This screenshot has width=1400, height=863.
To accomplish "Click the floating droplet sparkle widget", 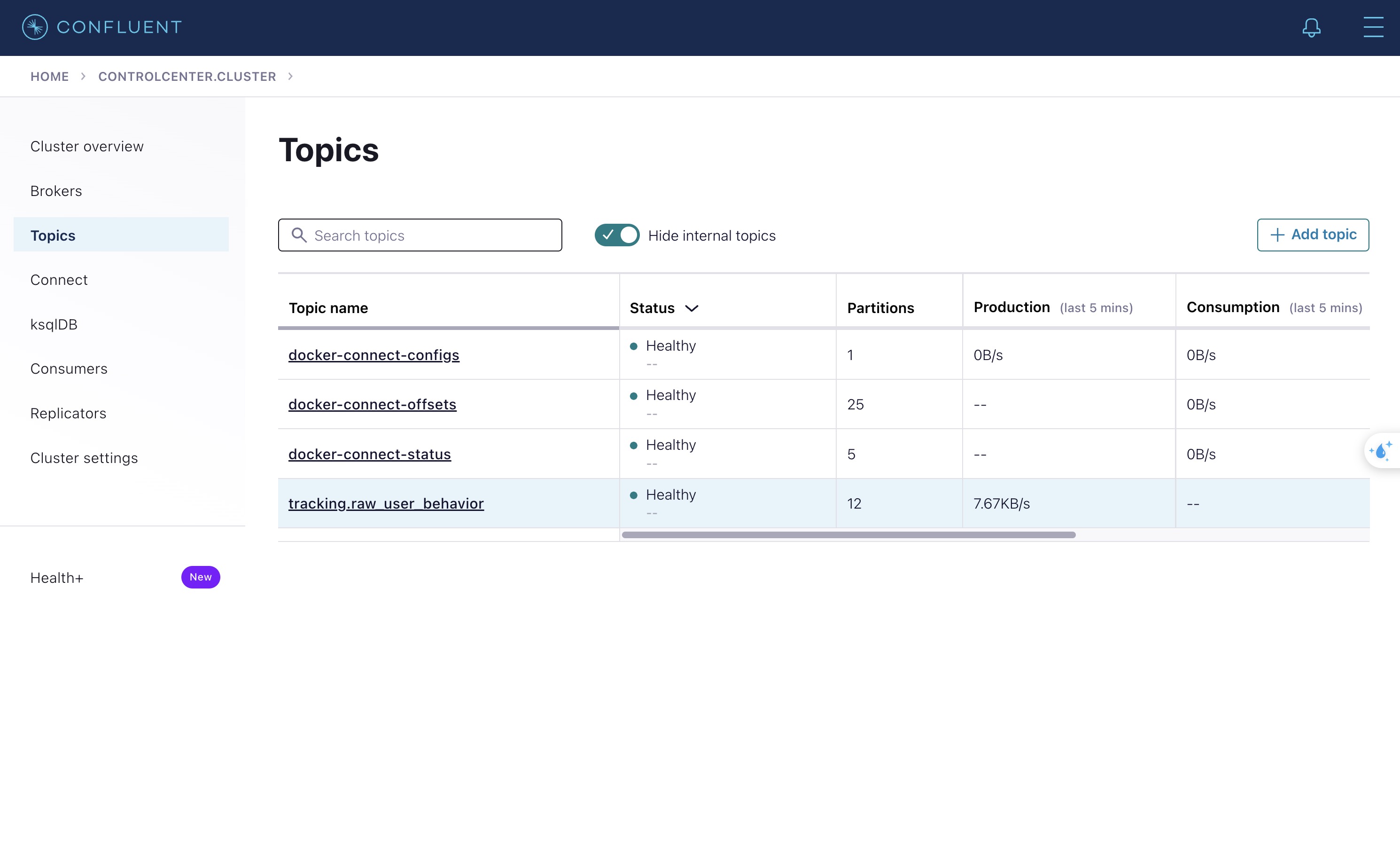I will coord(1381,451).
